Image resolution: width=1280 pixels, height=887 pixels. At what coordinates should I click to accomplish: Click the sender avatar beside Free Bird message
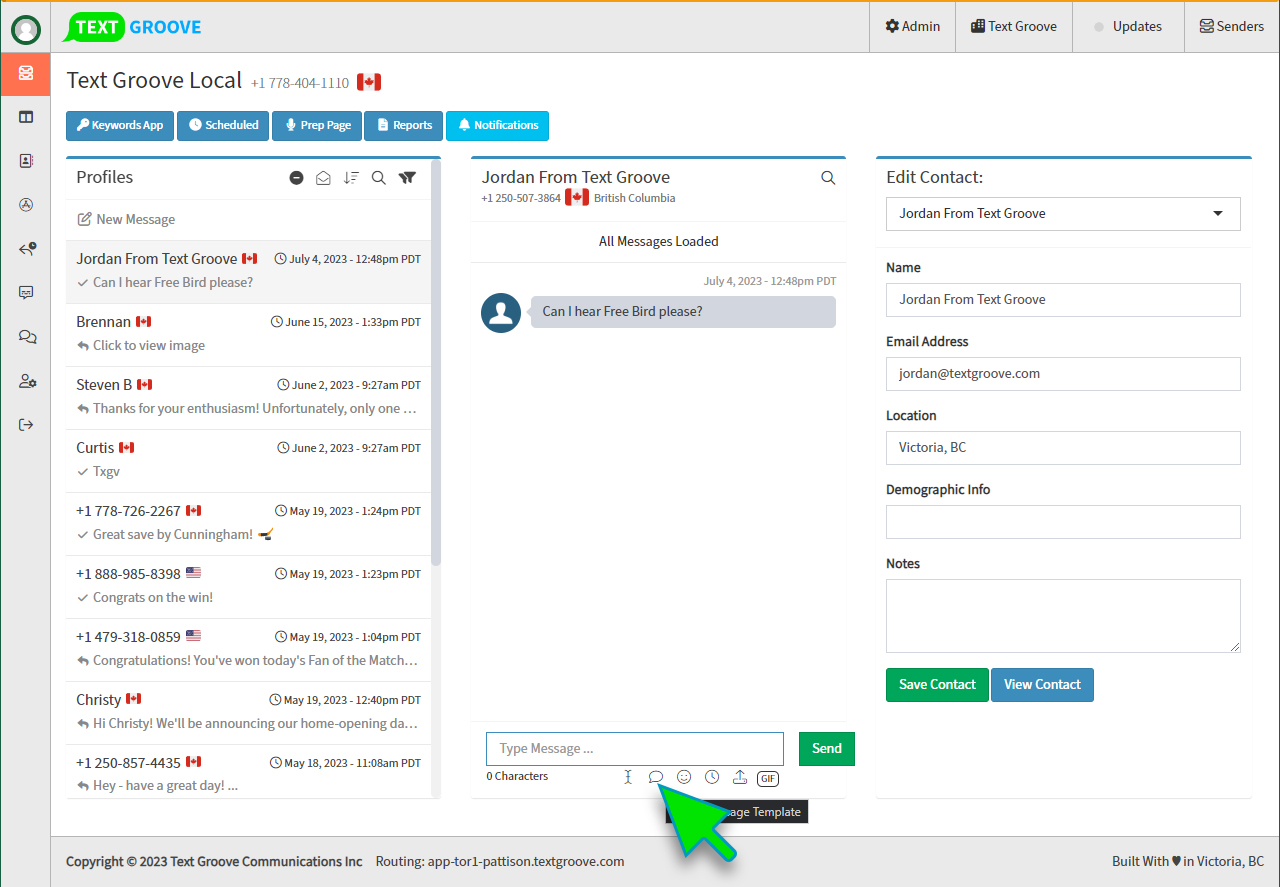pyautogui.click(x=501, y=313)
